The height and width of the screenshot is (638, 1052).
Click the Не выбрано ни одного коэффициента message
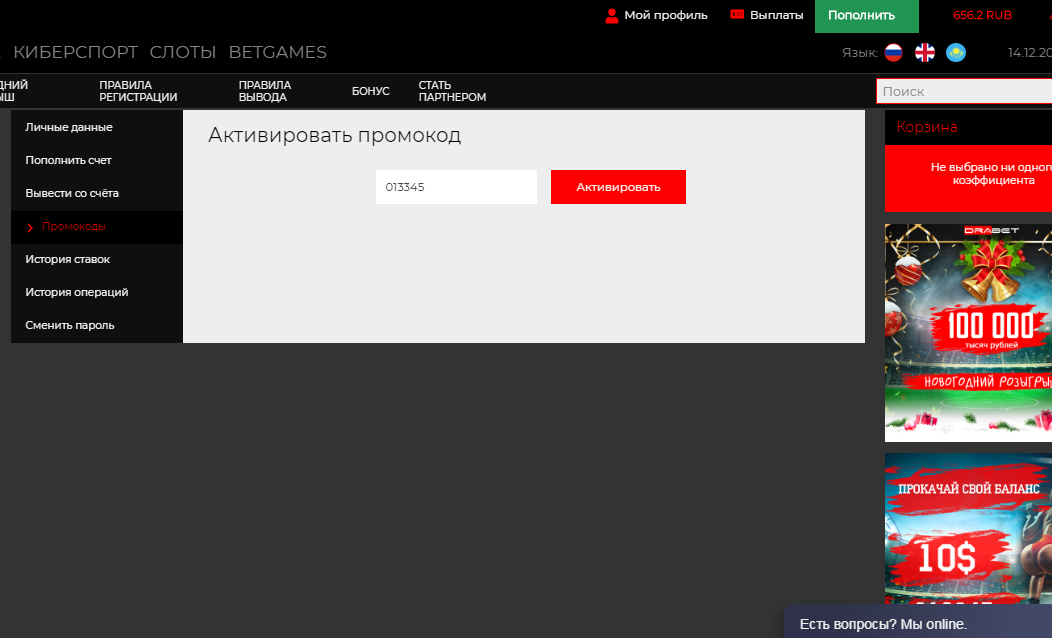tap(991, 174)
